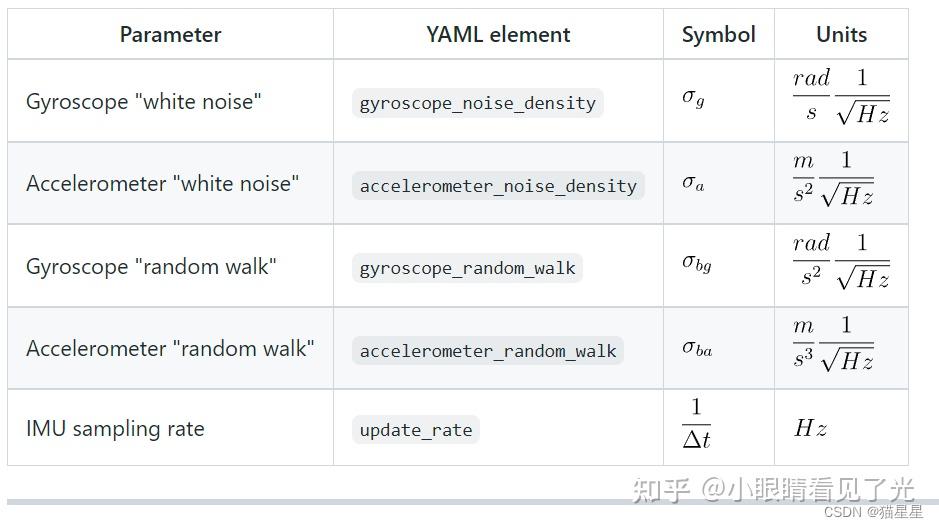
Task: Click the sigma ba symbol
Action: 697,347
